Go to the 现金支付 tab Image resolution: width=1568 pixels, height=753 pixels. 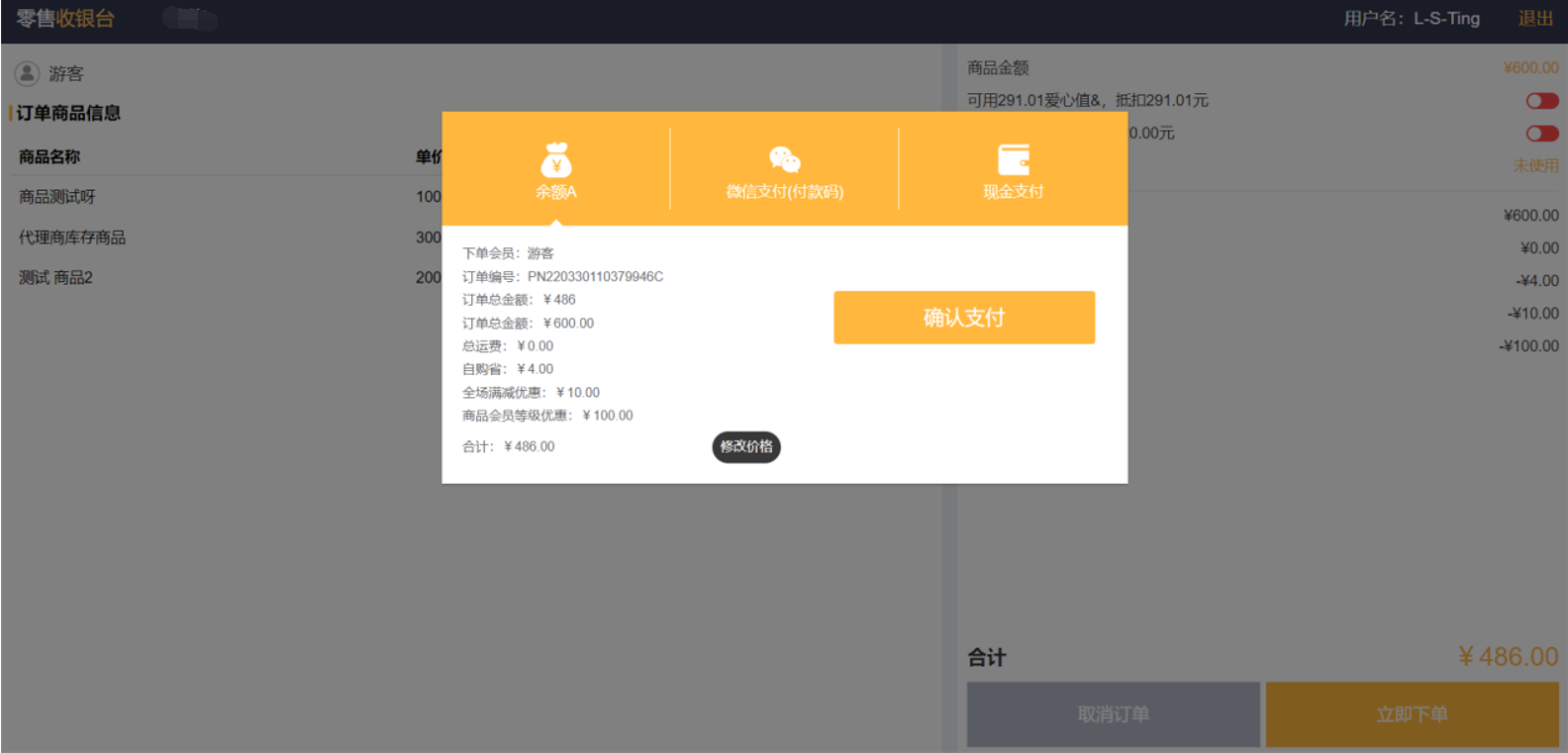pos(1013,192)
